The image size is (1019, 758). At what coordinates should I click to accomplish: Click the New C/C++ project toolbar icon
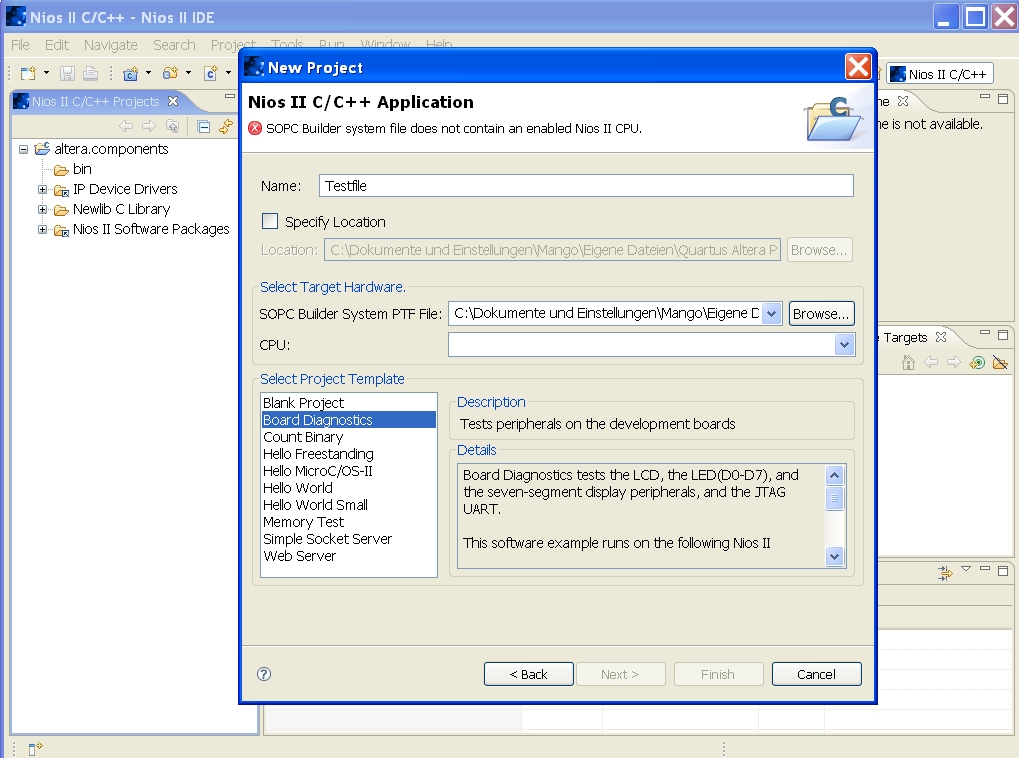tap(131, 73)
